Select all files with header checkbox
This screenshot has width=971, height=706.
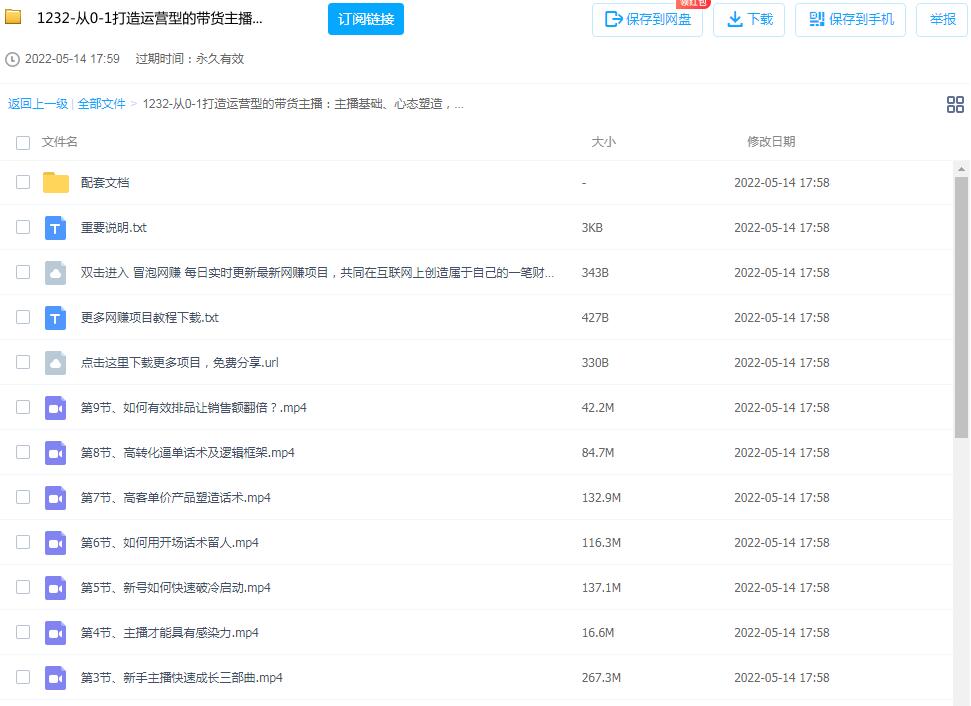[23, 143]
